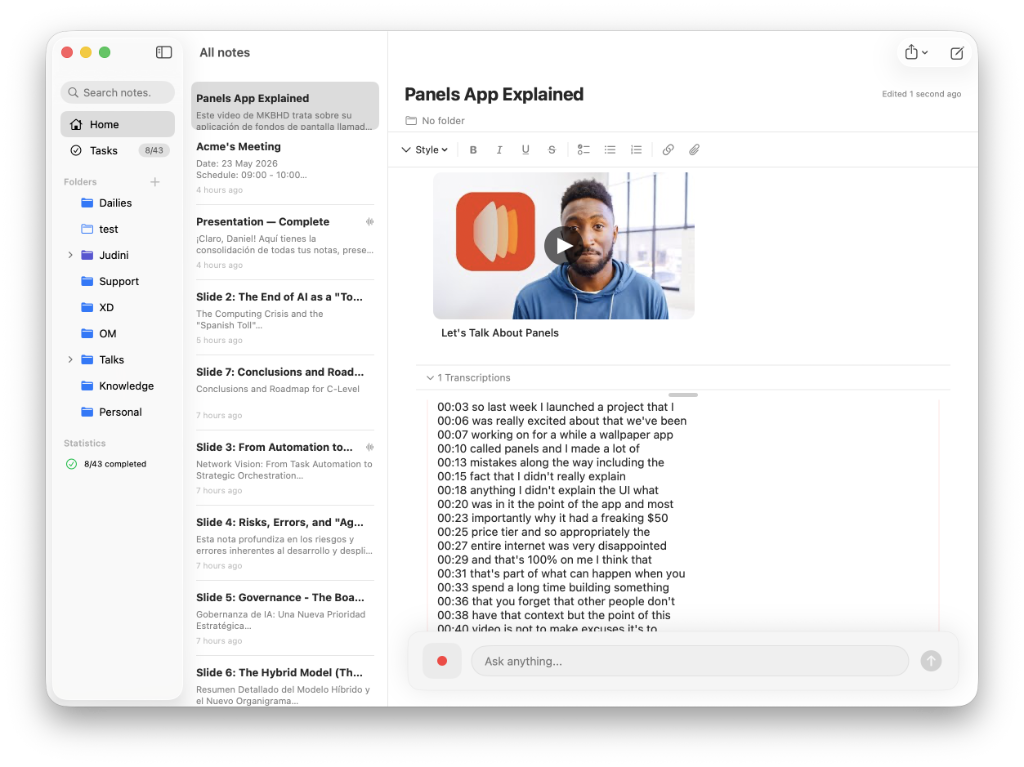Screen dimensions: 1024x767
Task: Toggle underline formatting
Action: click(x=525, y=150)
